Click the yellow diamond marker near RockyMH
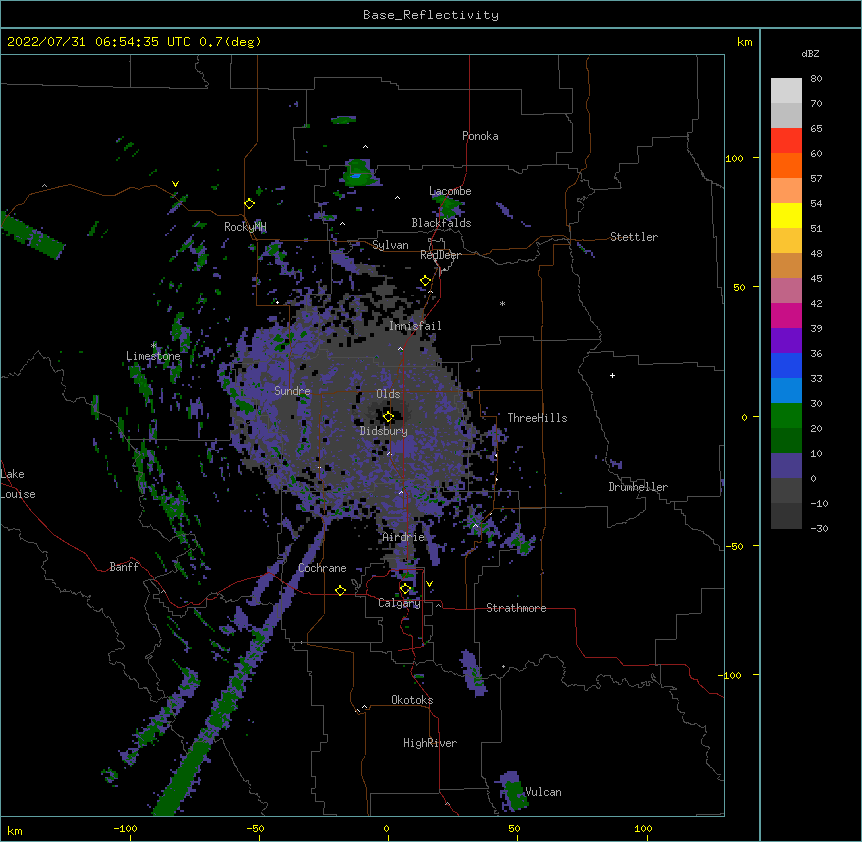This screenshot has height=842, width=862. pos(250,204)
